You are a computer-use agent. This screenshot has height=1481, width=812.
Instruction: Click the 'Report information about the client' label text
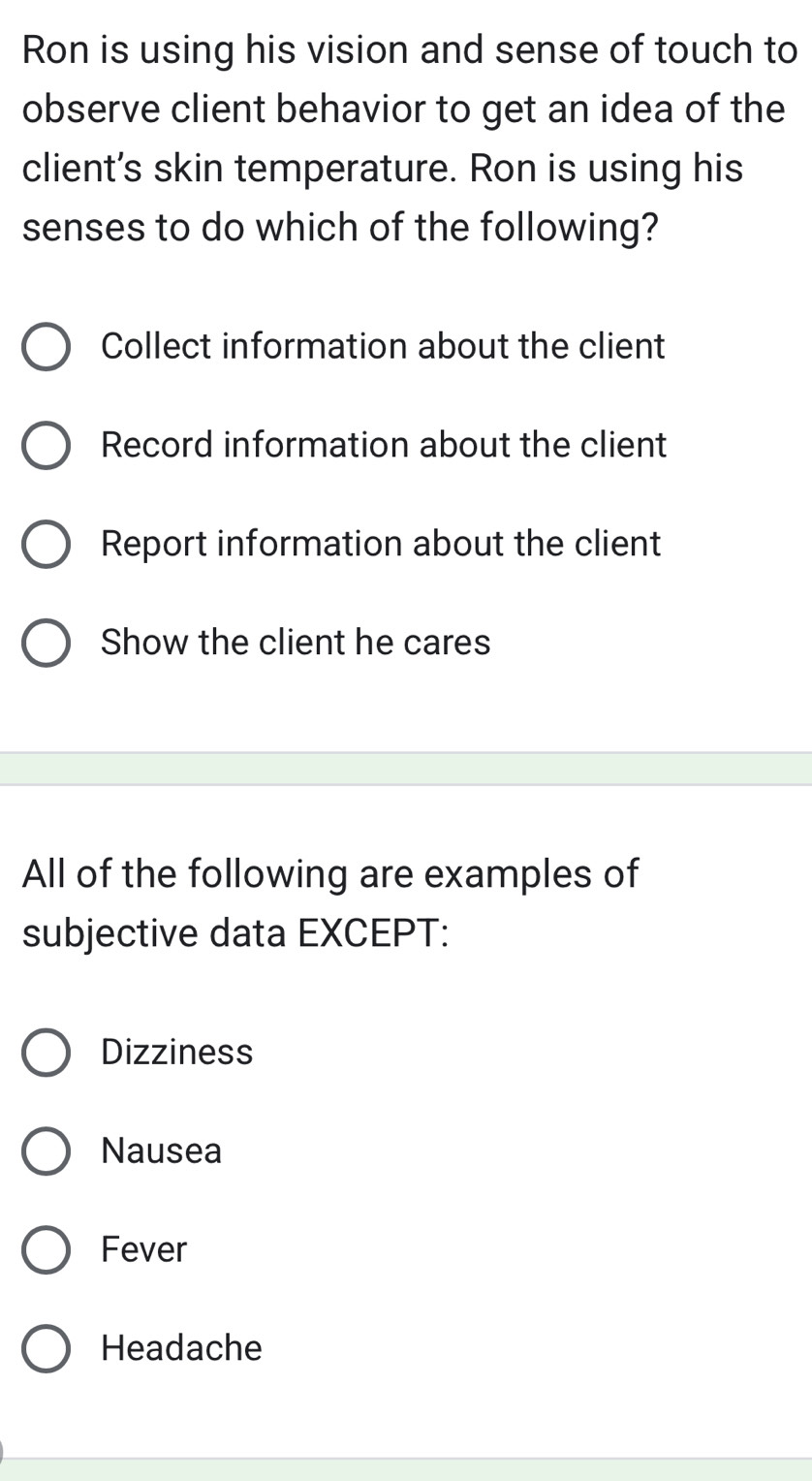381,544
